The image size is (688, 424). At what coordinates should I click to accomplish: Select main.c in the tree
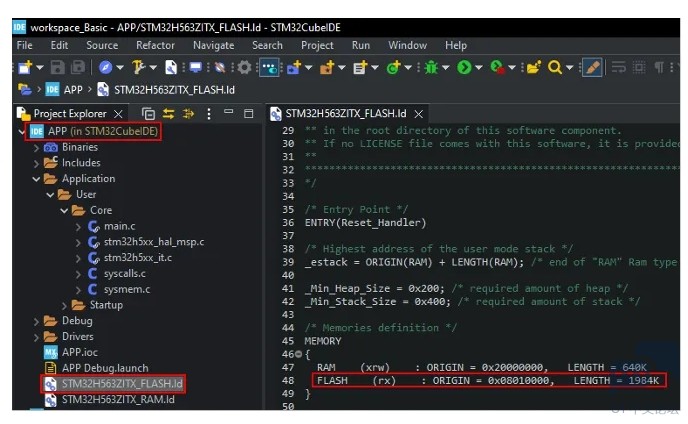coord(119,226)
